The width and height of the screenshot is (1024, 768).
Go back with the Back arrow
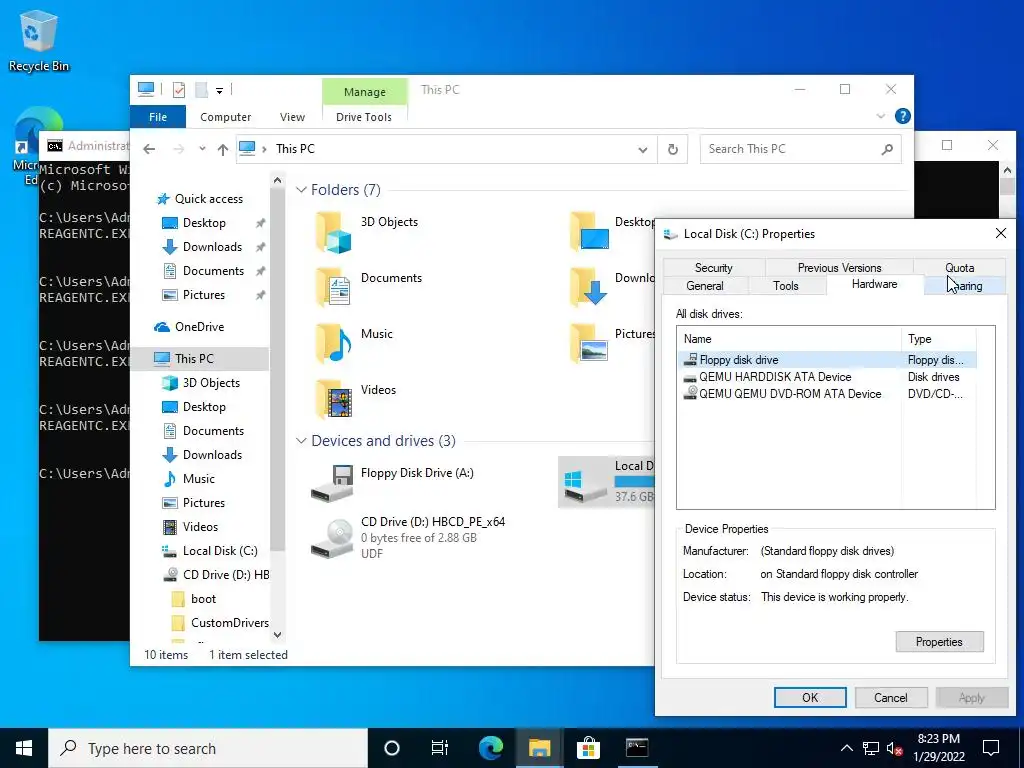pos(150,149)
